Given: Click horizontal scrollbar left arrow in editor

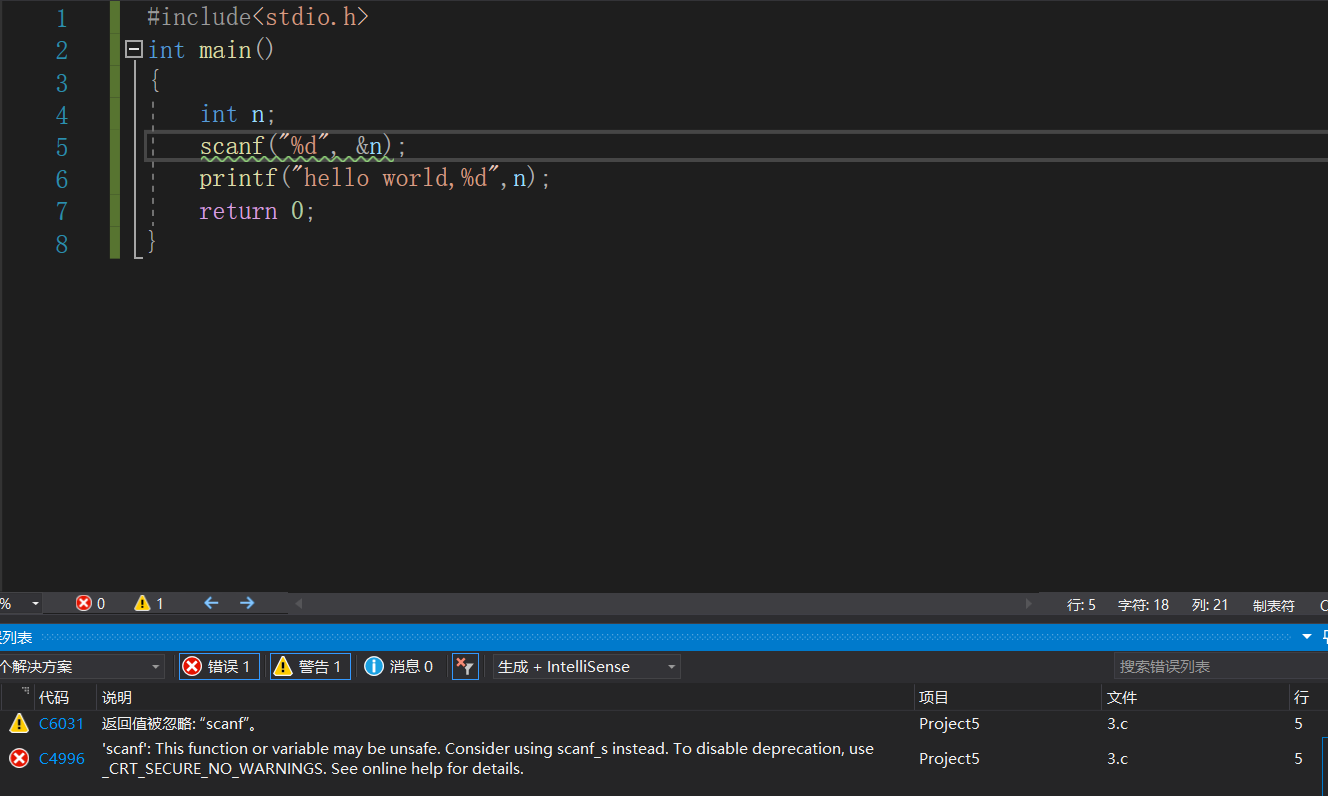Looking at the screenshot, I should [298, 604].
